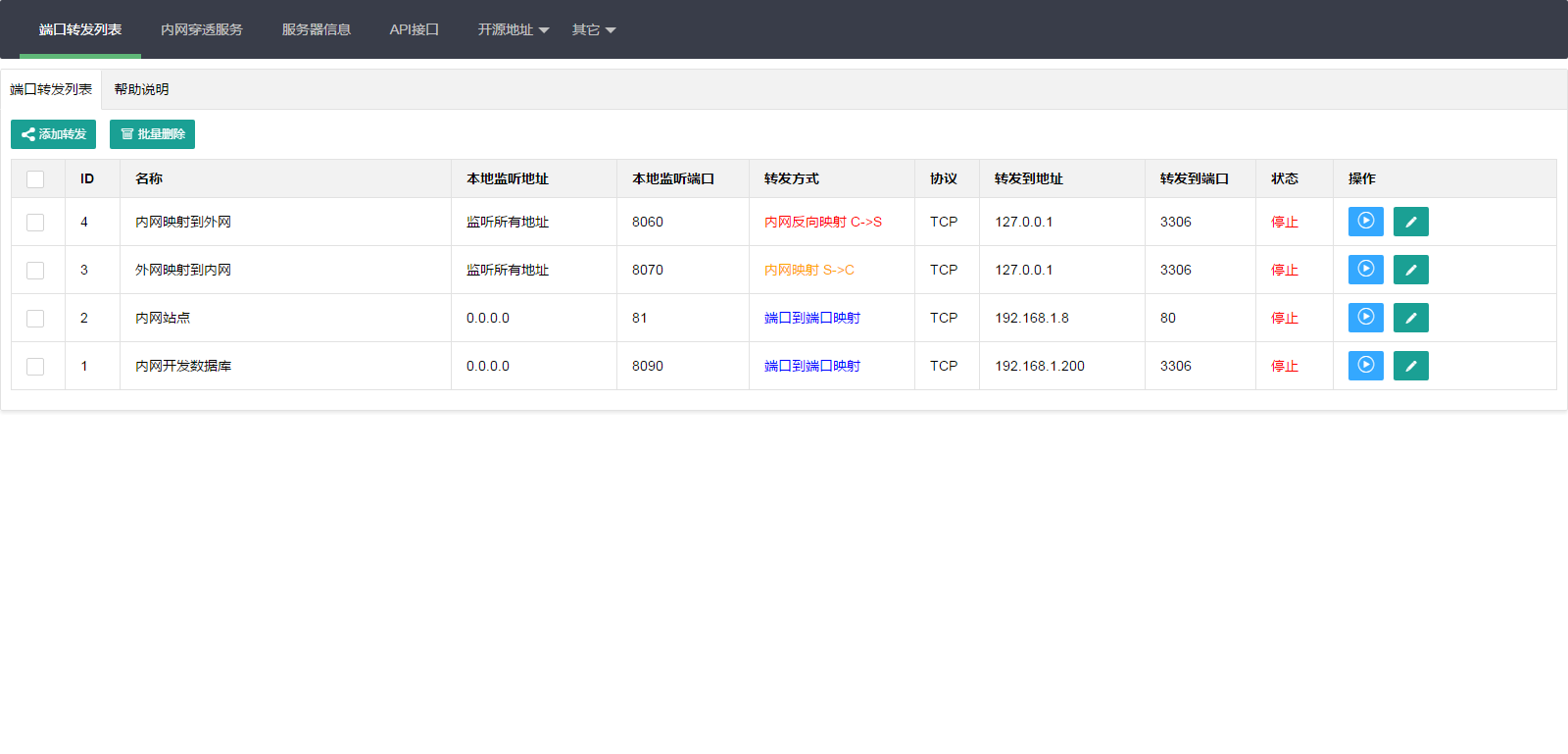Image resolution: width=1568 pixels, height=754 pixels.
Task: Open the edit pencil for 内网站点
Action: pyautogui.click(x=1410, y=318)
